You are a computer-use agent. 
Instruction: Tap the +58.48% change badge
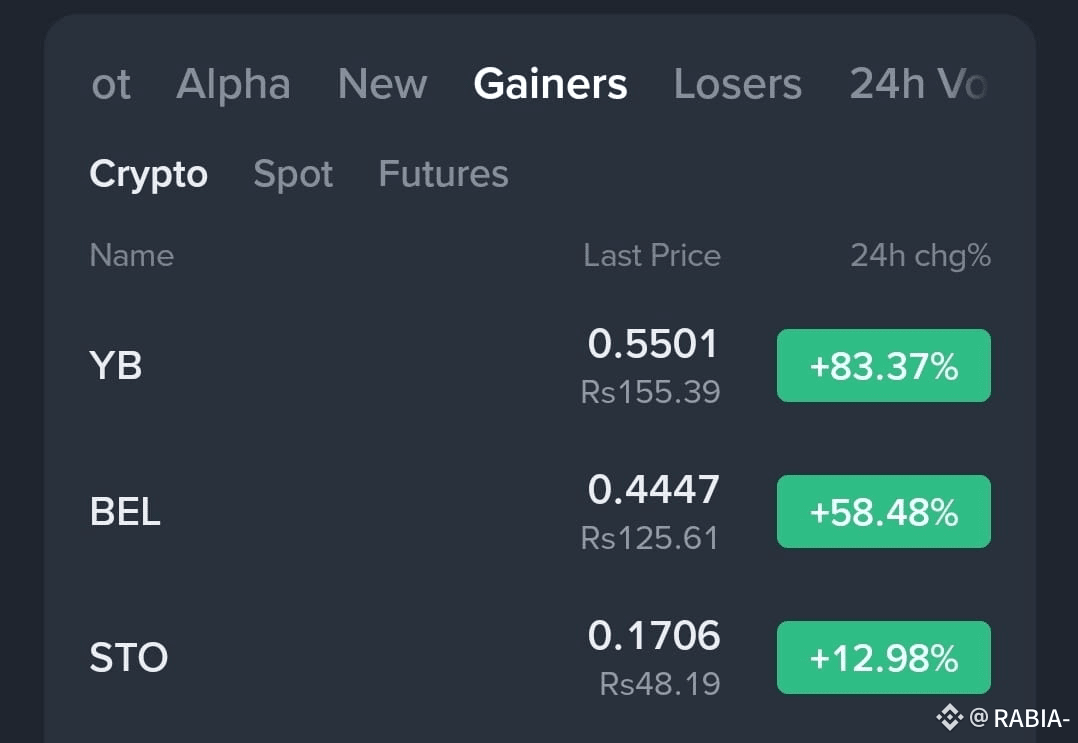883,511
